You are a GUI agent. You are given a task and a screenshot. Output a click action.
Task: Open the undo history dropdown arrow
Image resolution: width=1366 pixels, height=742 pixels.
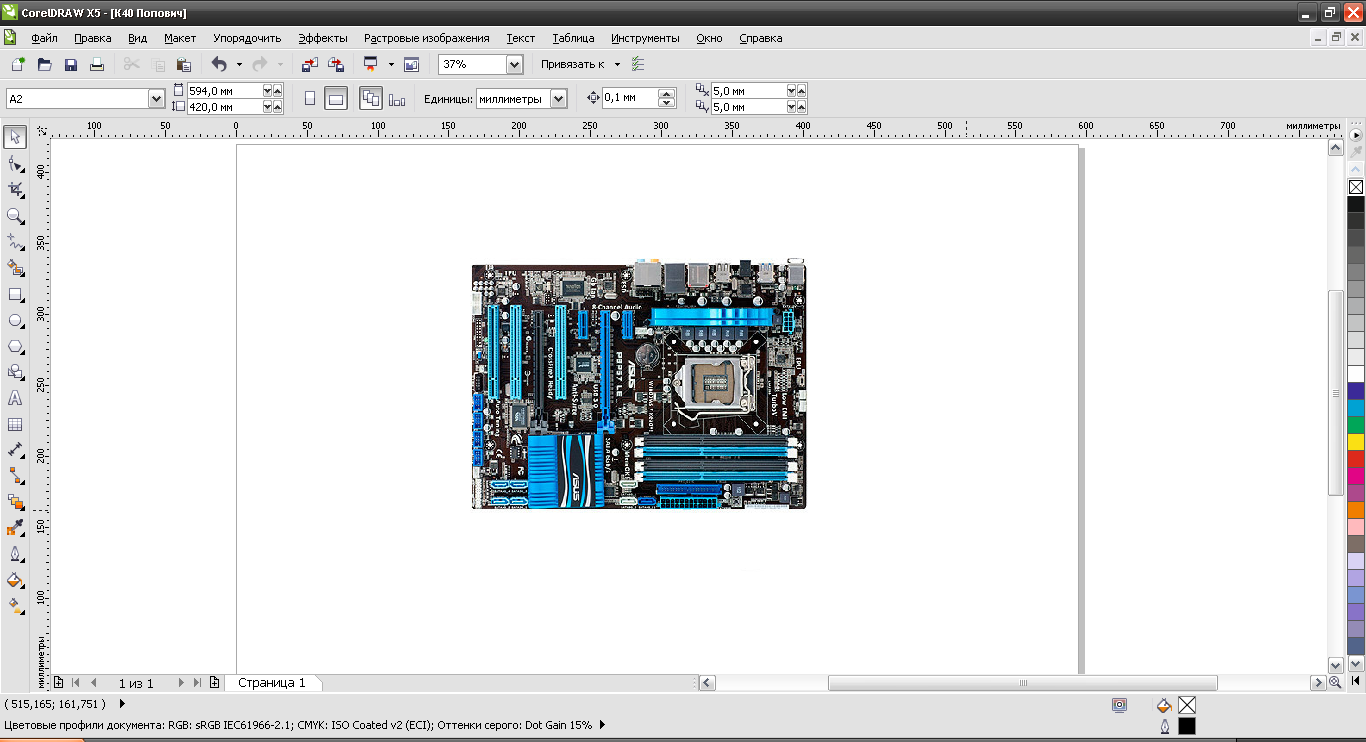[239, 64]
